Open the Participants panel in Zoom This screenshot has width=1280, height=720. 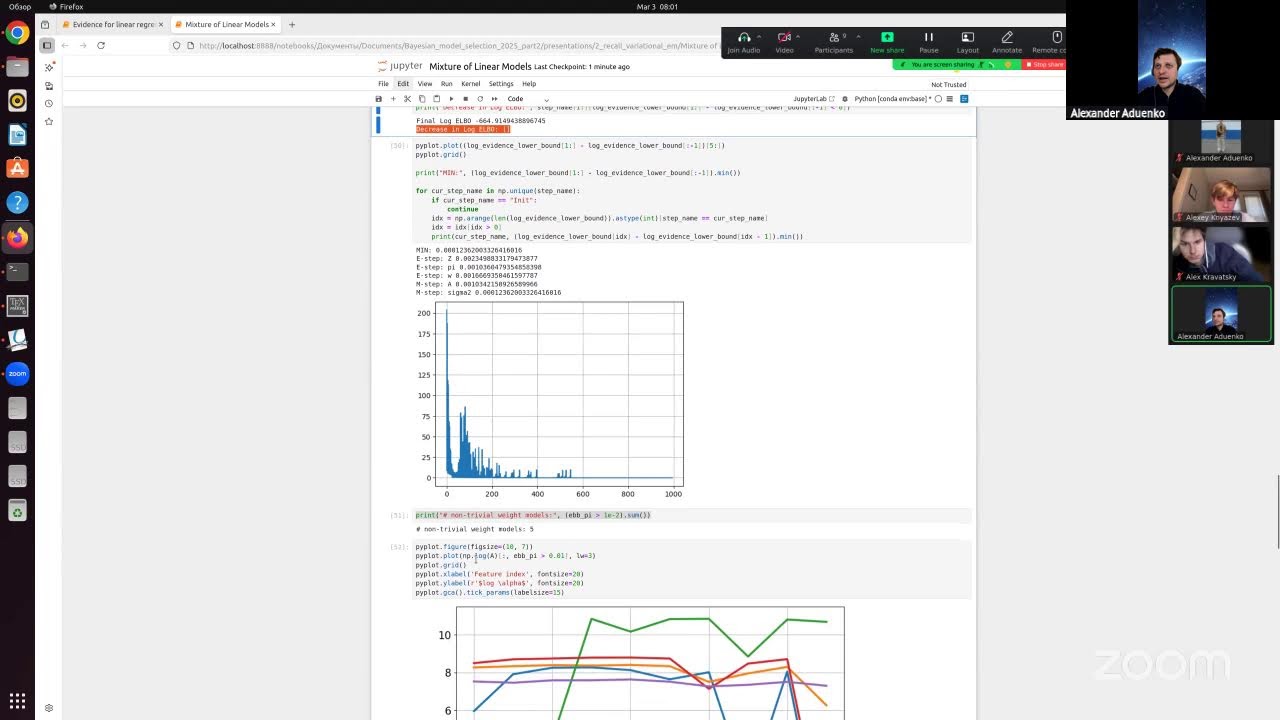click(833, 42)
